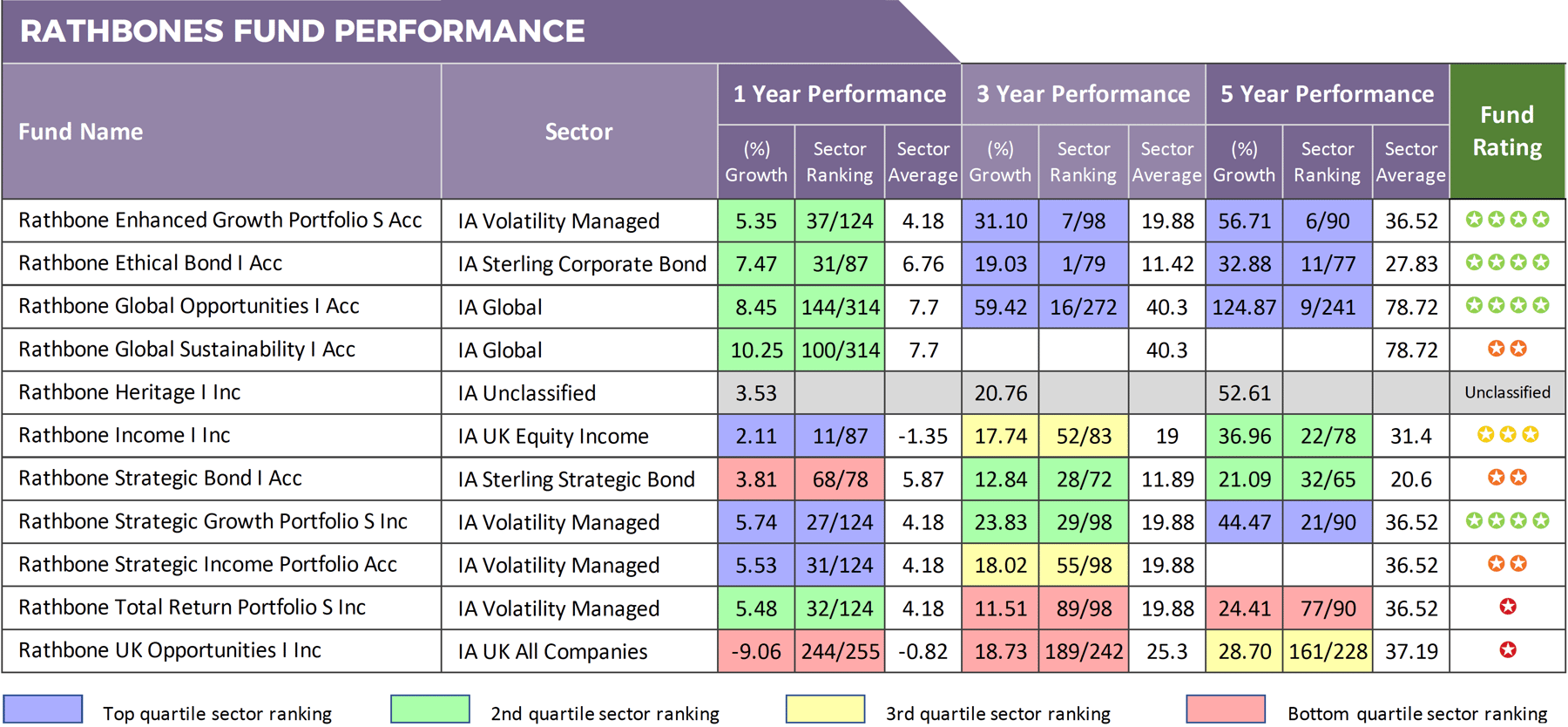
Task: Click the blue top quartile legend swatch
Action: tap(43, 710)
